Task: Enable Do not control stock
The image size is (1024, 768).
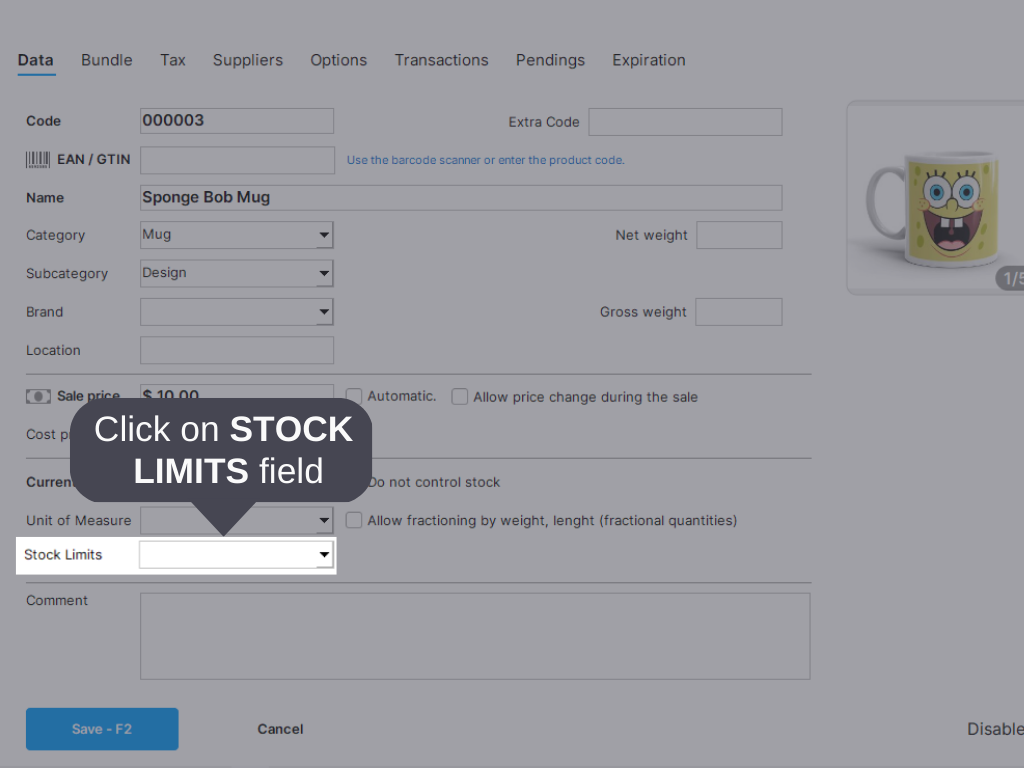Action: pyautogui.click(x=354, y=482)
